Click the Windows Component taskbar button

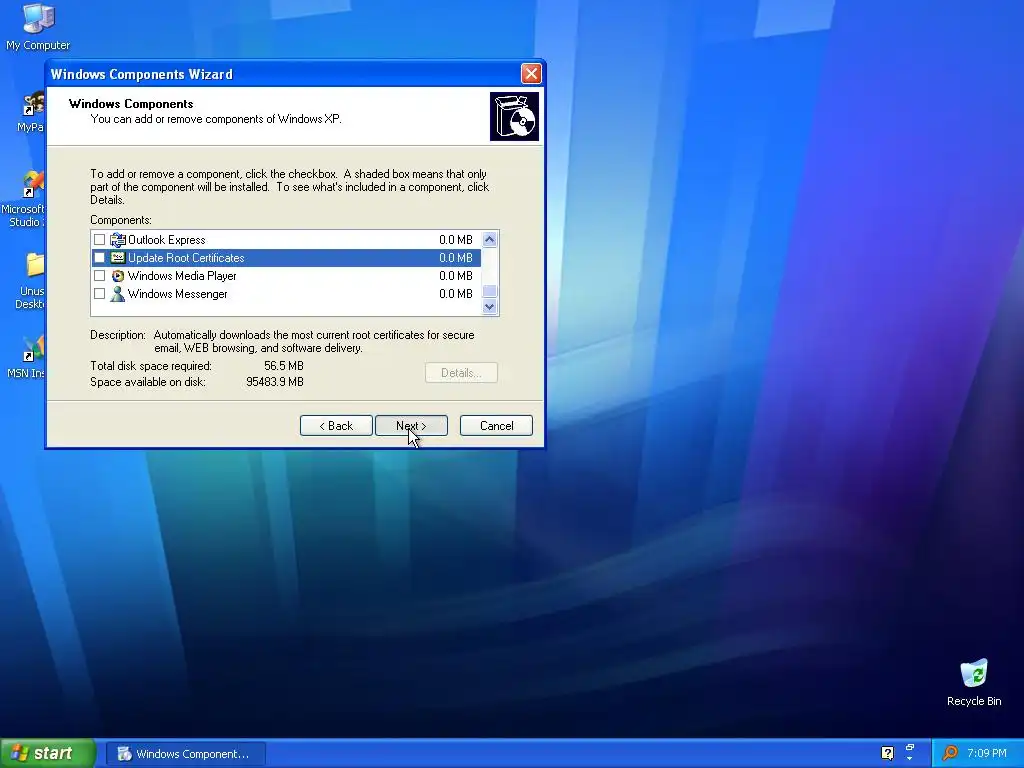[x=185, y=754]
